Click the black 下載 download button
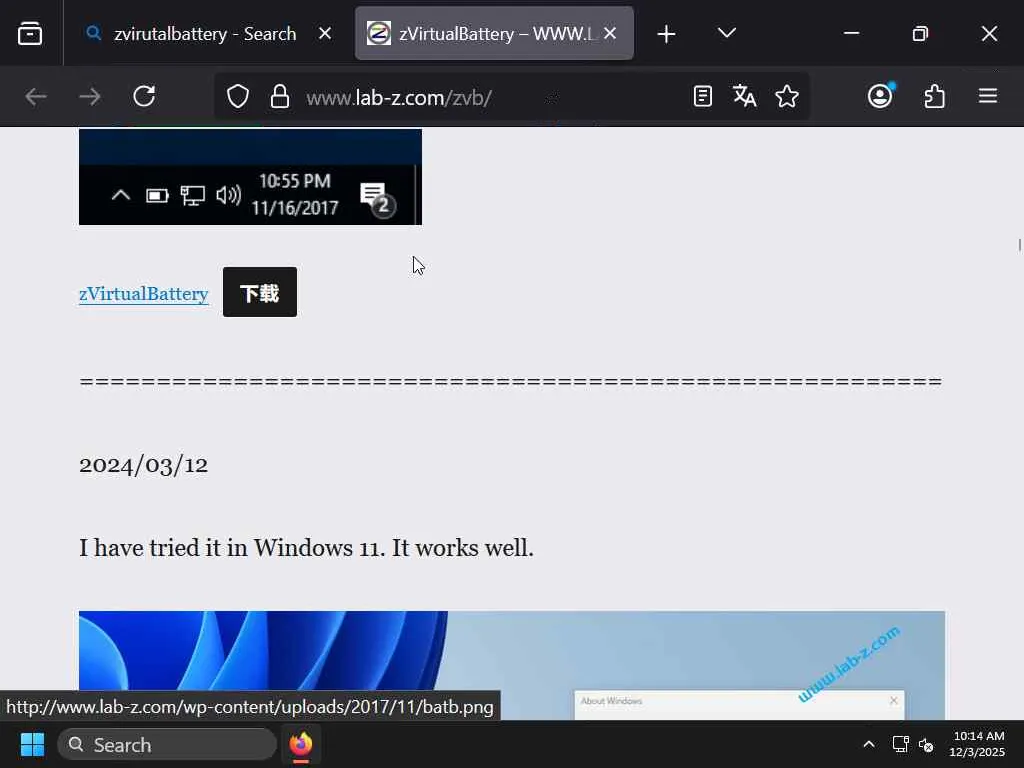Image resolution: width=1024 pixels, height=768 pixels. [260, 292]
